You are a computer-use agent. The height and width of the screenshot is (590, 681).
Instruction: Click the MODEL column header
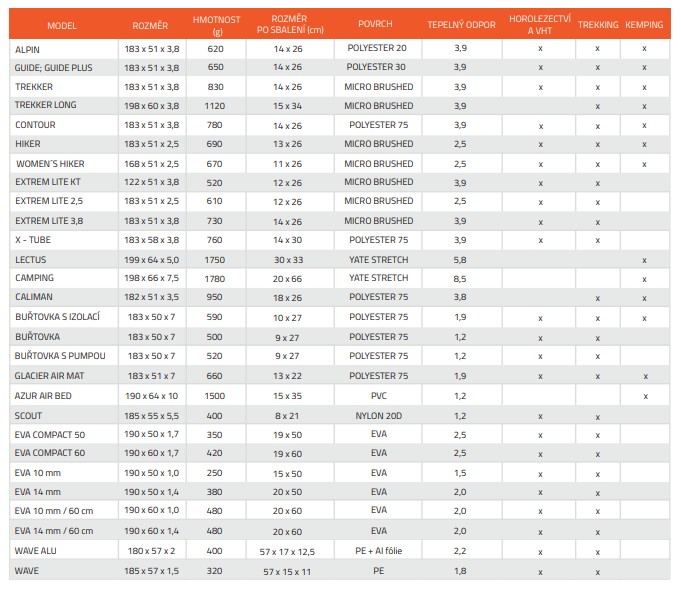coord(62,26)
